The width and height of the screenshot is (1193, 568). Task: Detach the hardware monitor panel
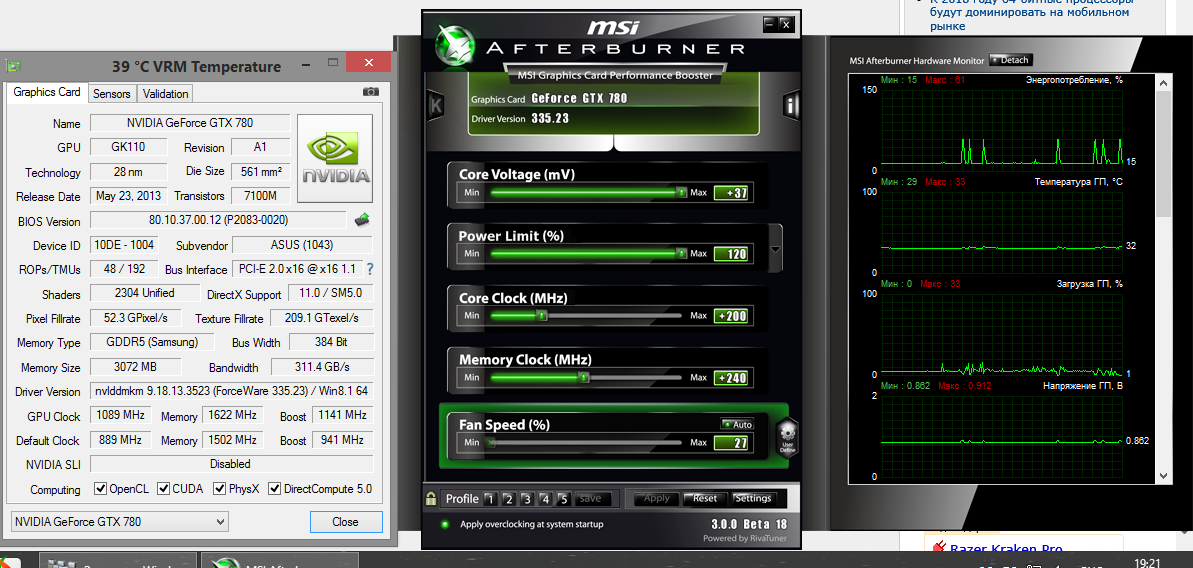pos(1010,60)
